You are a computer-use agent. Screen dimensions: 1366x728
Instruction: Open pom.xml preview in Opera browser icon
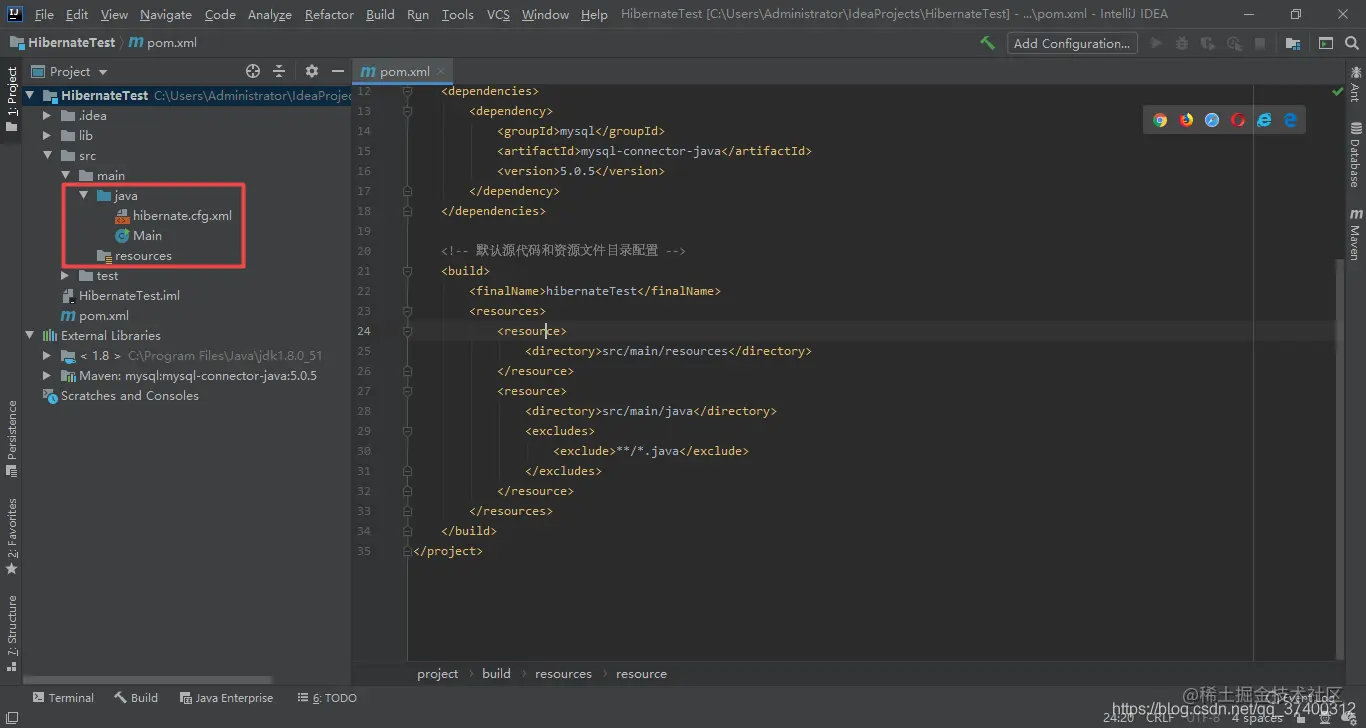pos(1238,120)
